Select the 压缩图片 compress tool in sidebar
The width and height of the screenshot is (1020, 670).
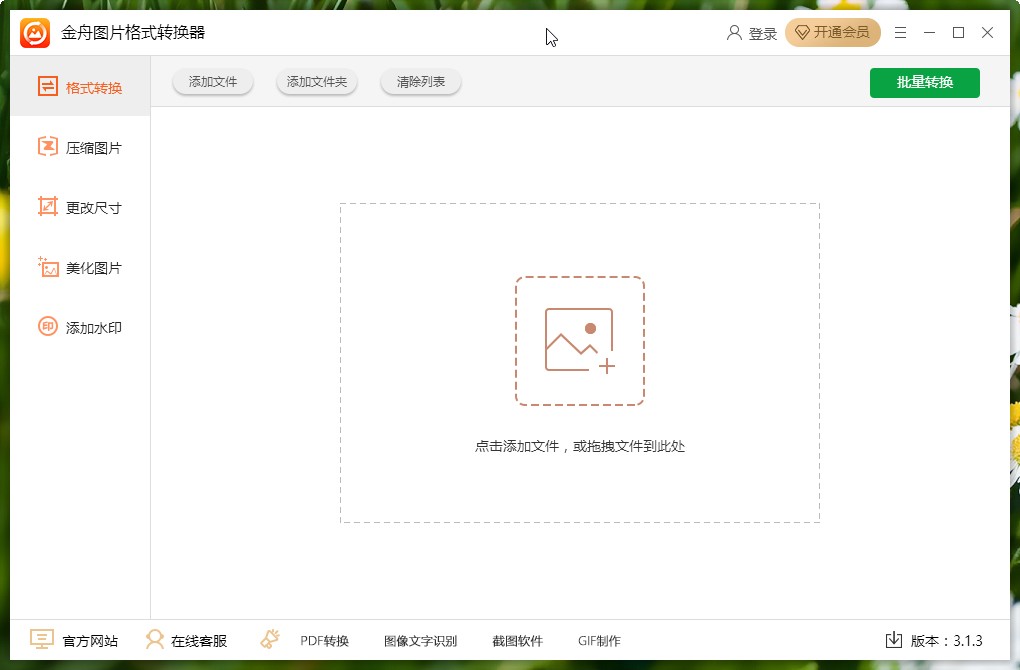coord(80,146)
